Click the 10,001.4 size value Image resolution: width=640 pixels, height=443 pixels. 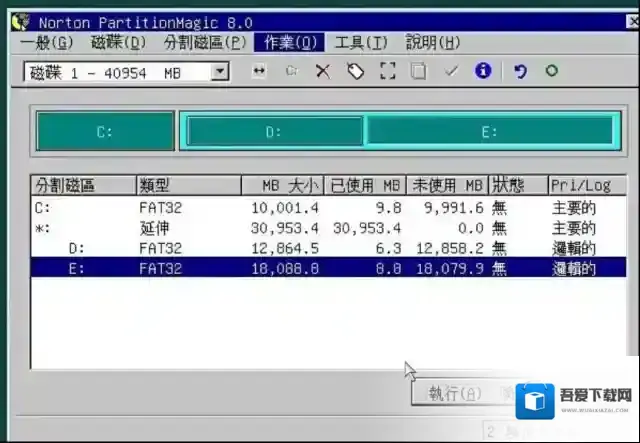[x=285, y=208]
